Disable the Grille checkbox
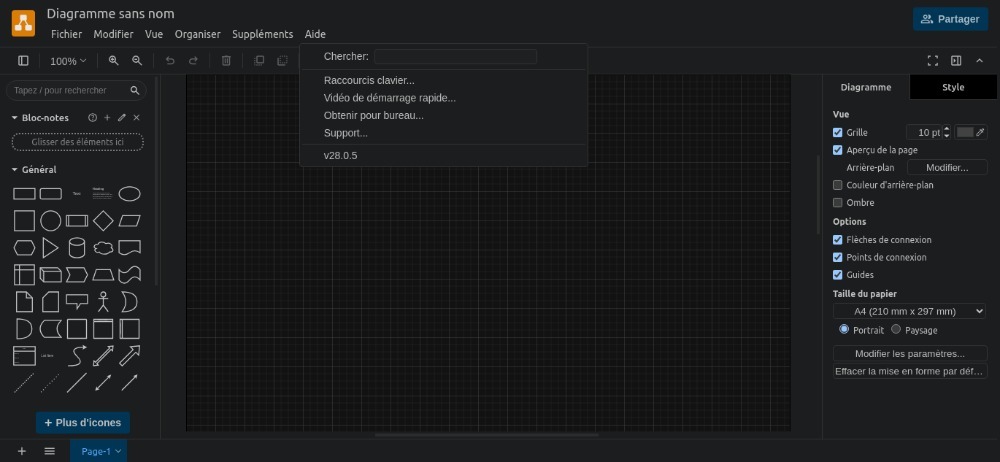The image size is (1000, 462). [838, 132]
